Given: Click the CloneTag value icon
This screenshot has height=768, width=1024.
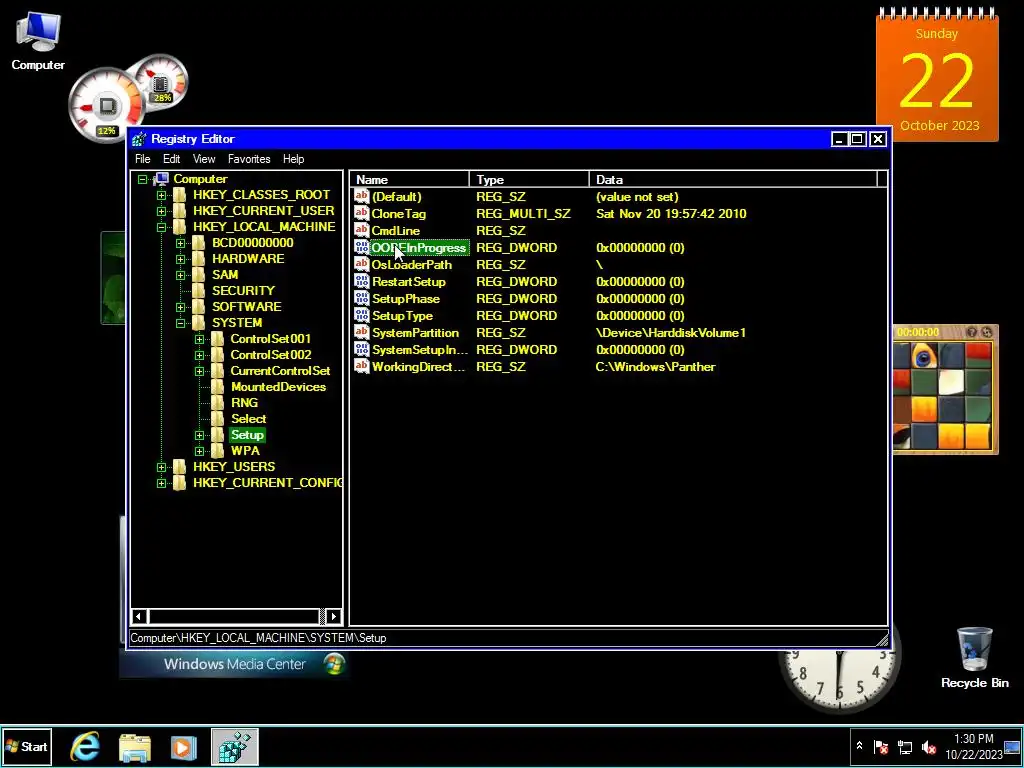Looking at the screenshot, I should [x=361, y=213].
